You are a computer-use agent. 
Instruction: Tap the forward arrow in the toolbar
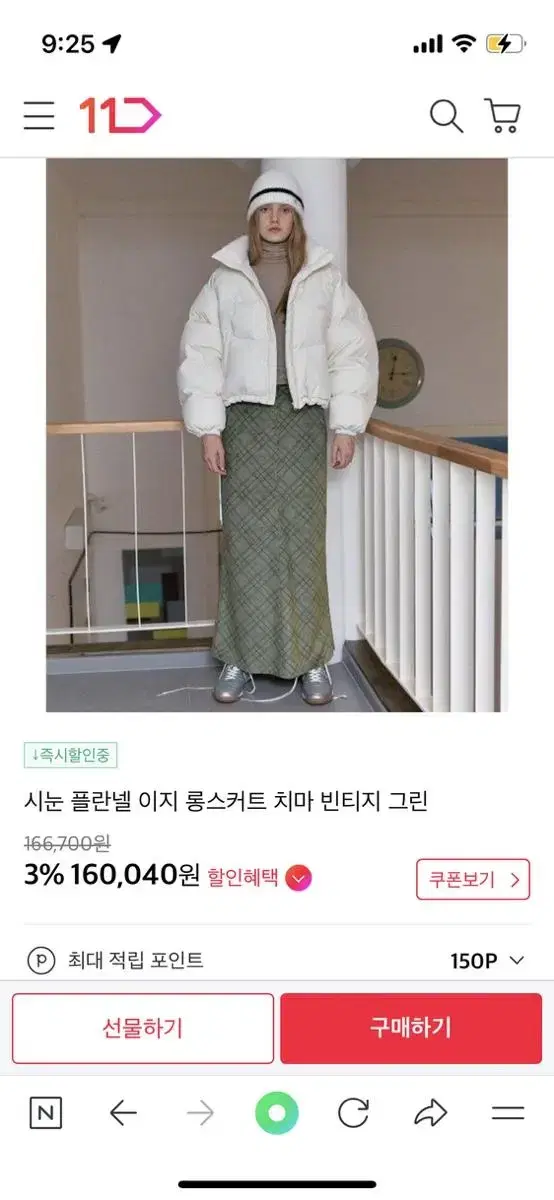(200, 1113)
